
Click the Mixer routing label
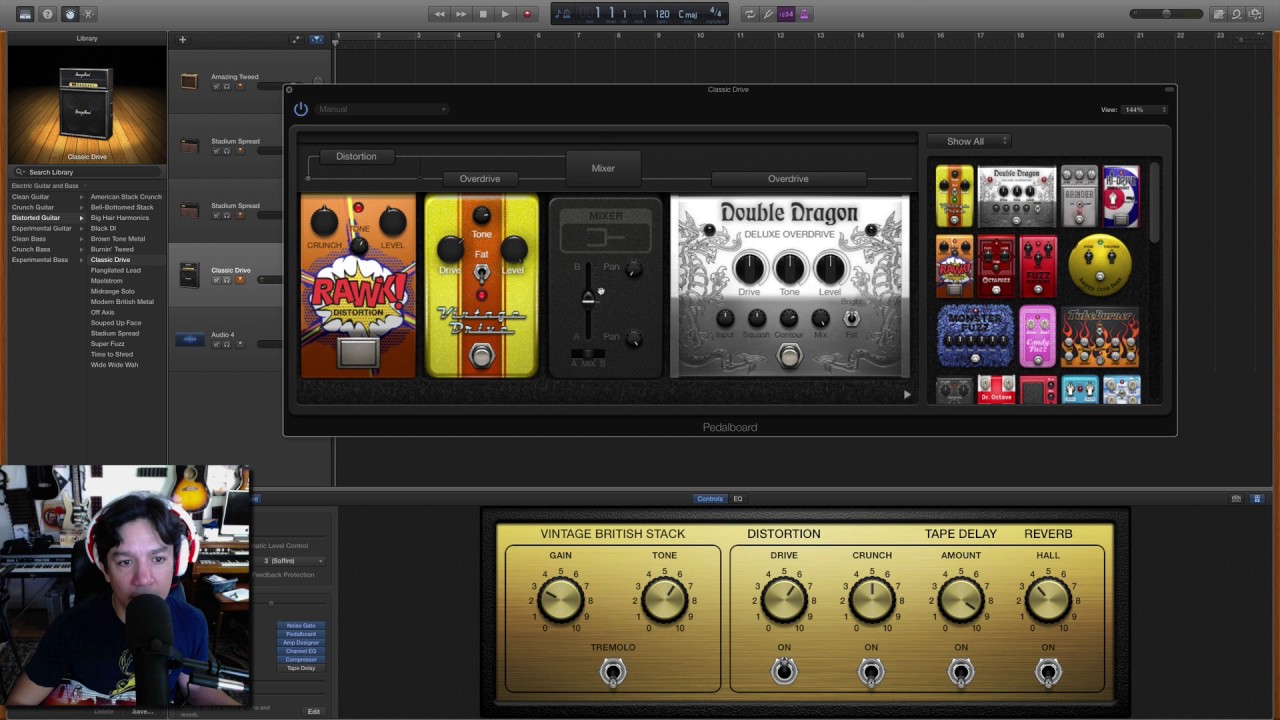click(603, 168)
